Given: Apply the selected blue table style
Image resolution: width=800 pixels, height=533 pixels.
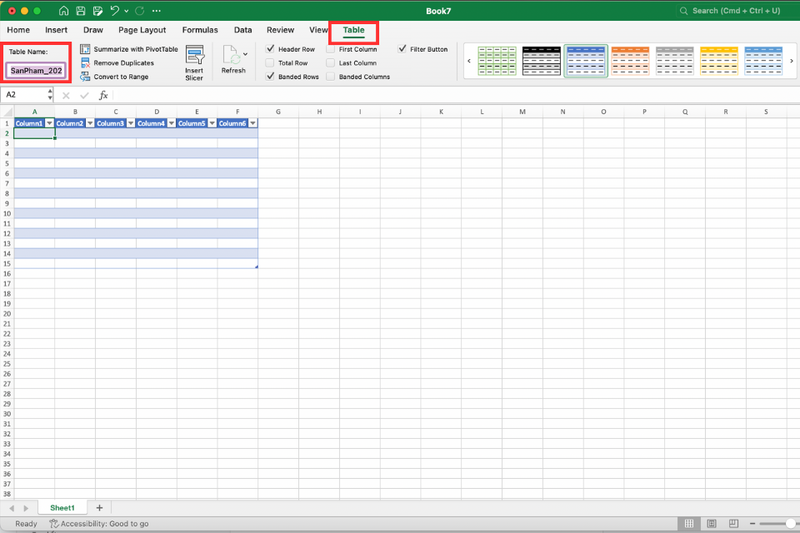Looking at the screenshot, I should point(586,61).
